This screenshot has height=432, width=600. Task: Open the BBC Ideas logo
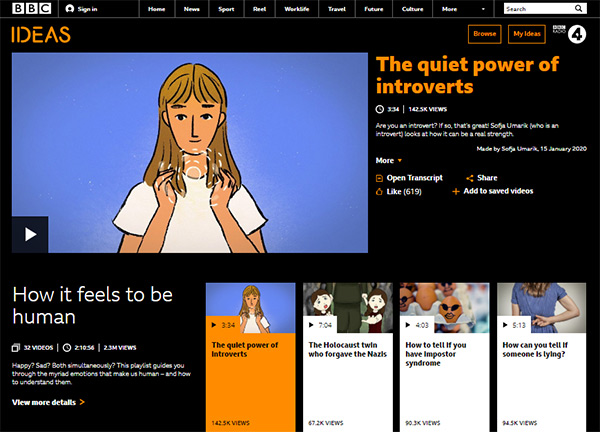(x=41, y=34)
